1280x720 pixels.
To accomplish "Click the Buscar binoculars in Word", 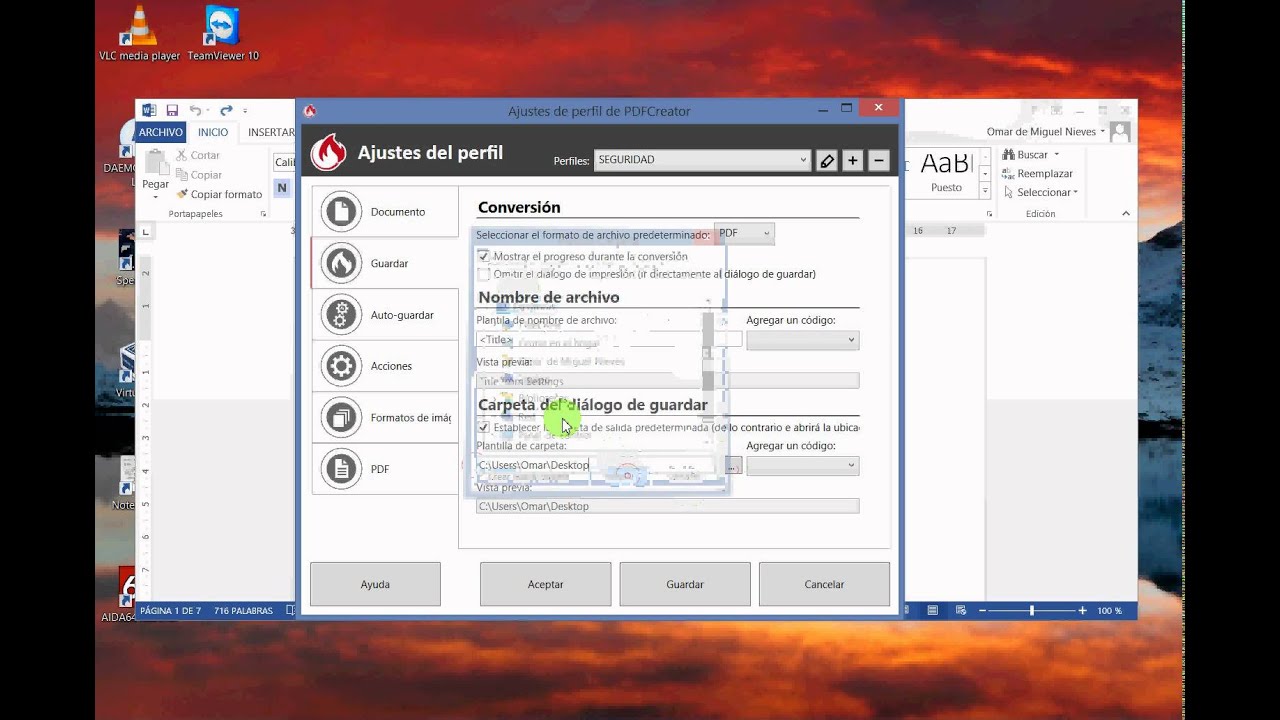I will tap(1009, 155).
